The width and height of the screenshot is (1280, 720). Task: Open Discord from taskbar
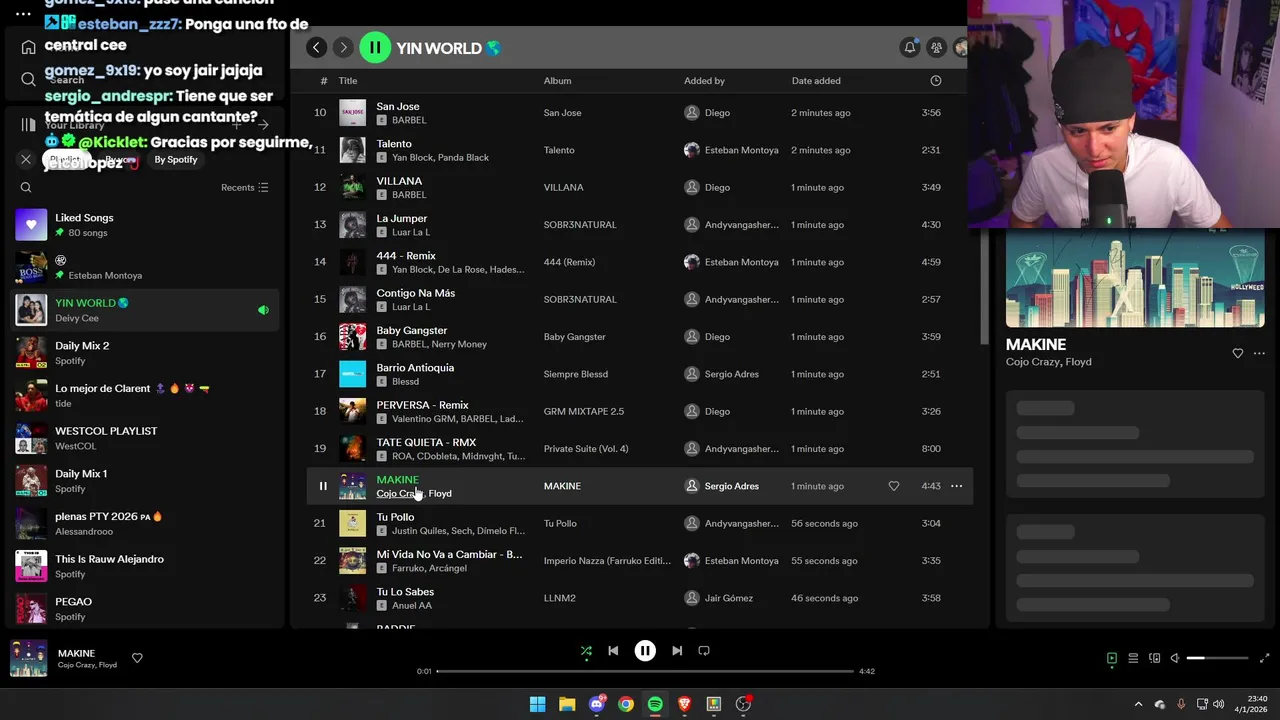pyautogui.click(x=597, y=704)
